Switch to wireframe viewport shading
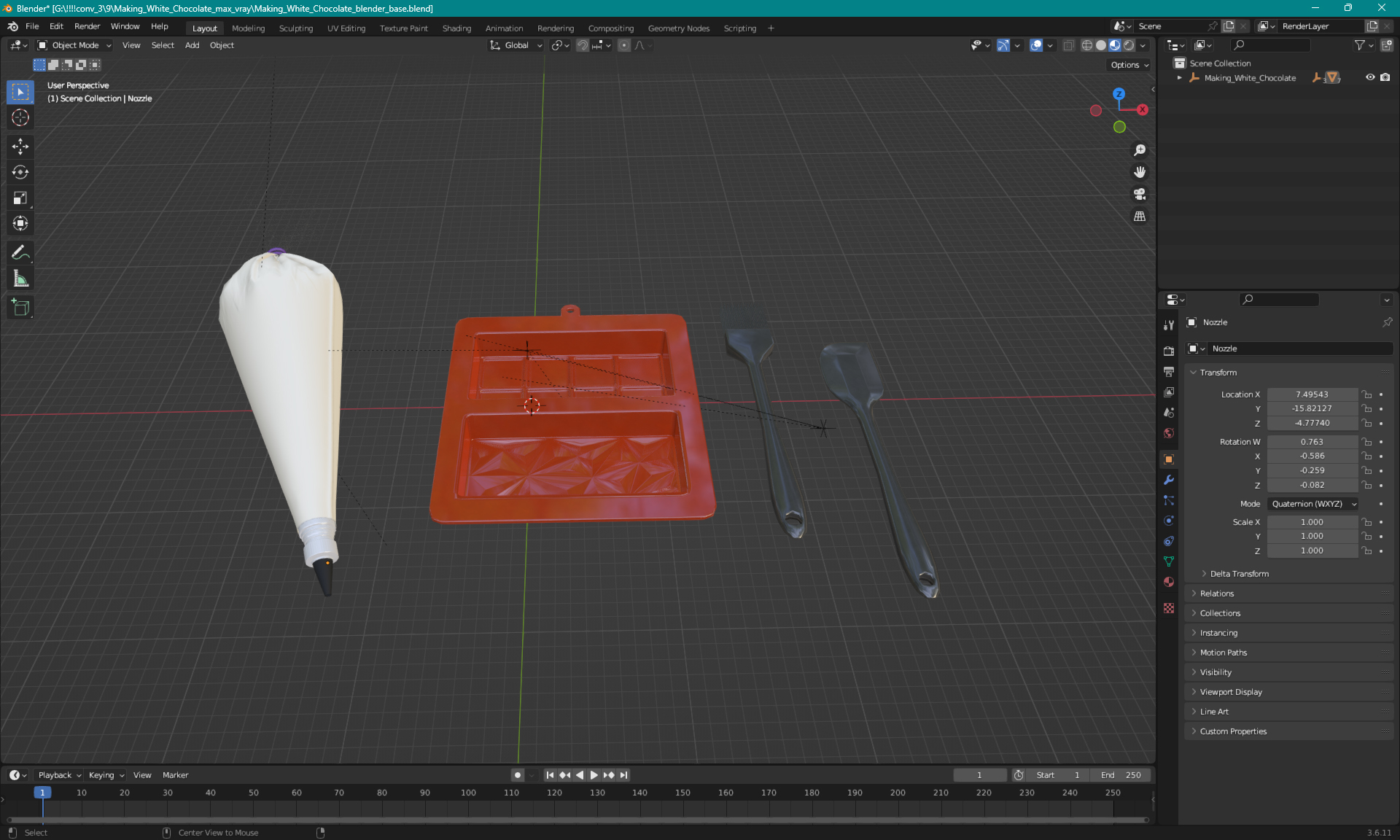Viewport: 1400px width, 840px height. click(1087, 45)
